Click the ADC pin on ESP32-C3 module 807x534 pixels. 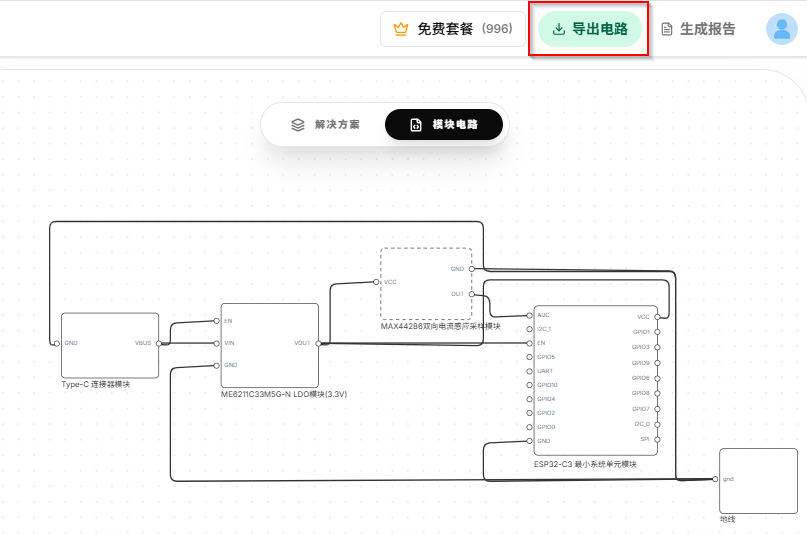[530, 315]
